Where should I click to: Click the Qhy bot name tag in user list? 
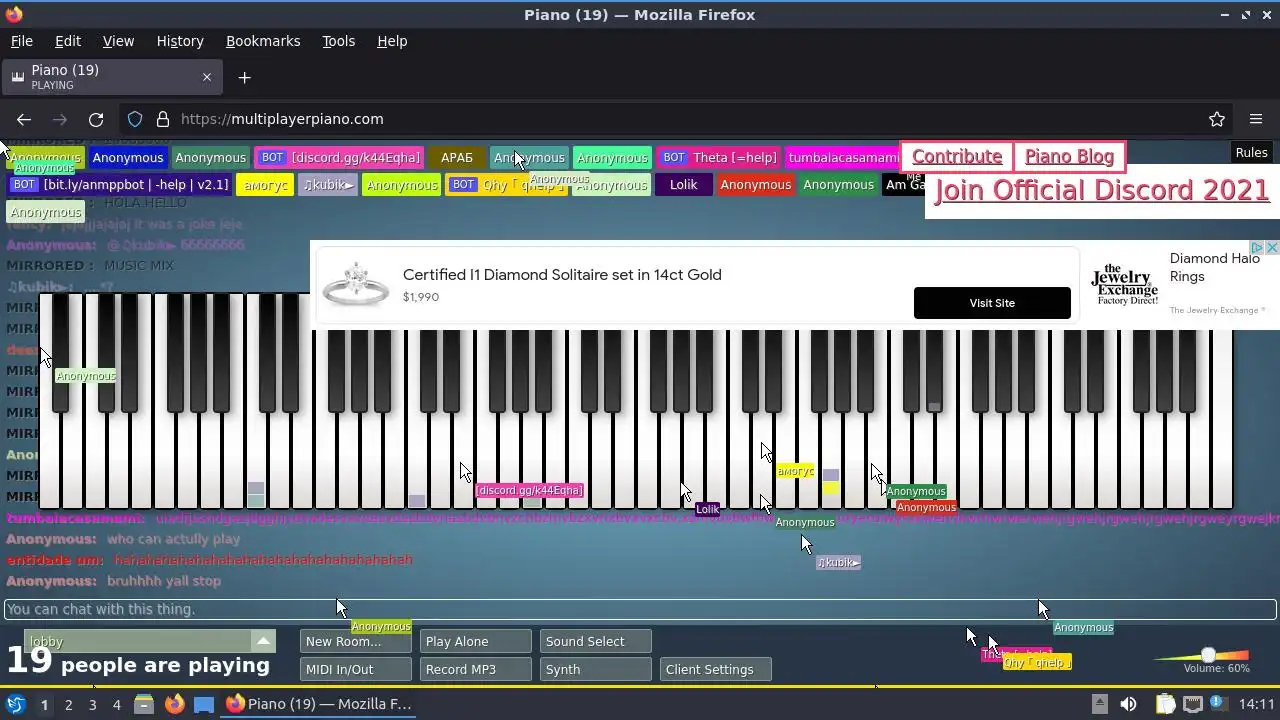pyautogui.click(x=506, y=184)
